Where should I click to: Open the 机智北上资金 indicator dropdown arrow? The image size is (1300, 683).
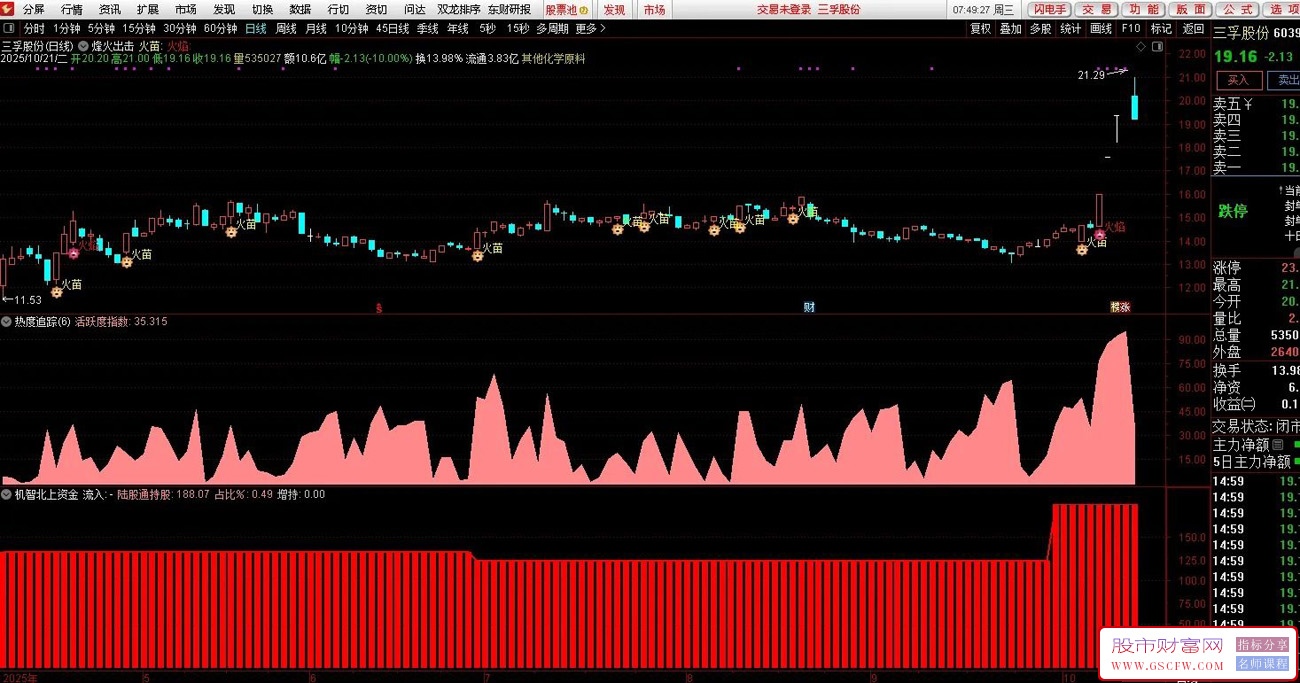[7, 494]
